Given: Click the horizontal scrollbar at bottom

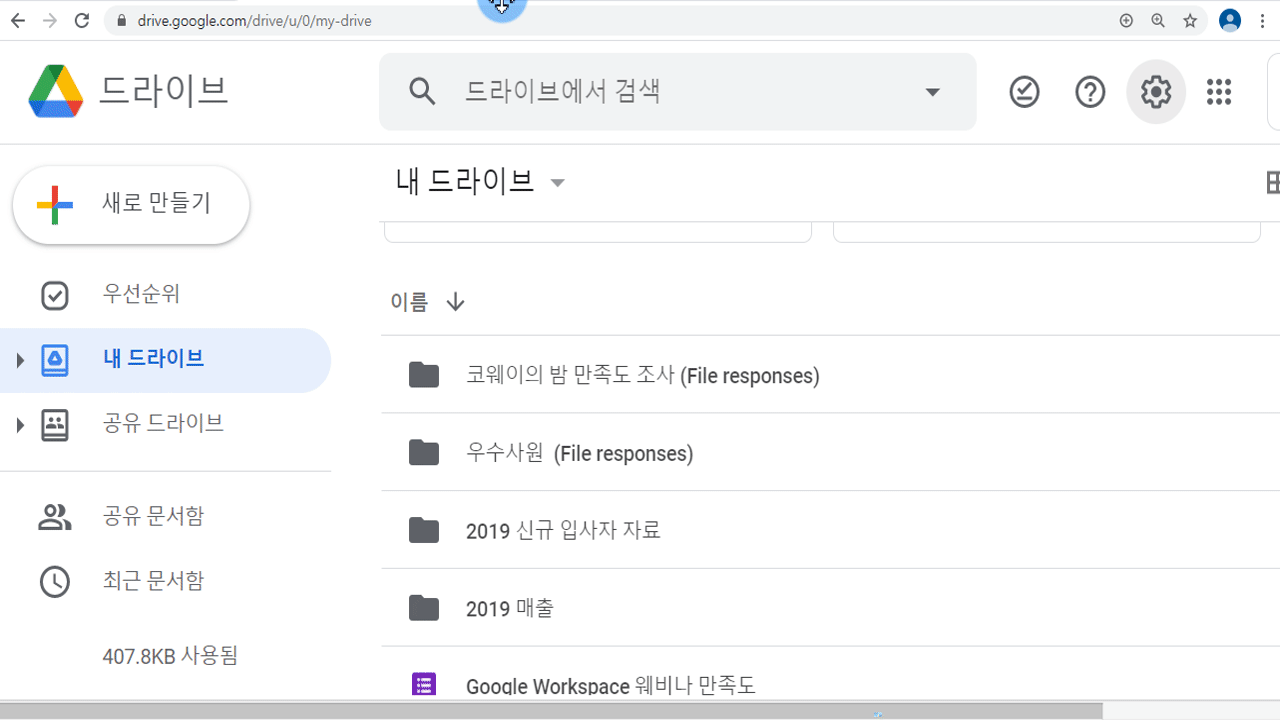Looking at the screenshot, I should tap(551, 711).
